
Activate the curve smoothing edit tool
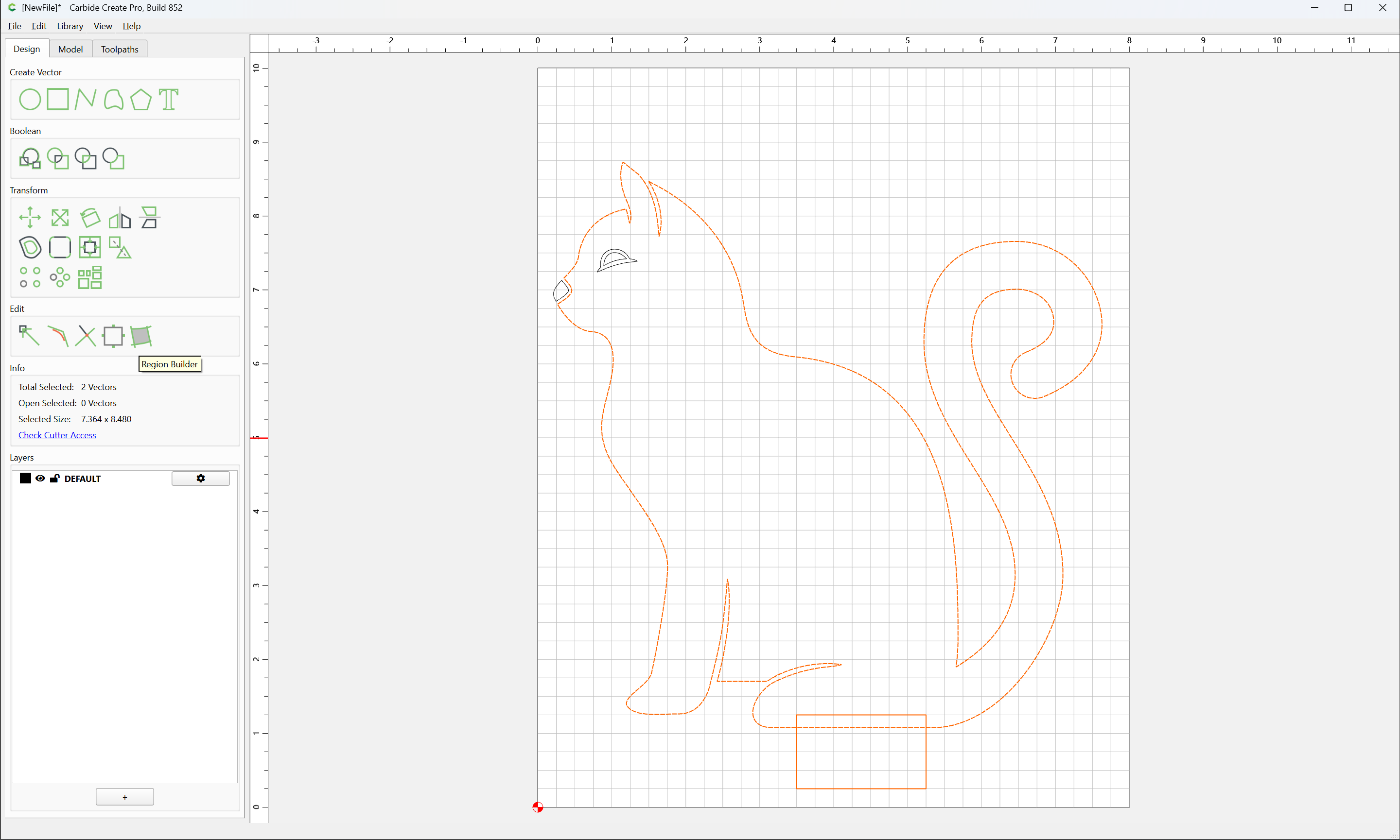[58, 336]
